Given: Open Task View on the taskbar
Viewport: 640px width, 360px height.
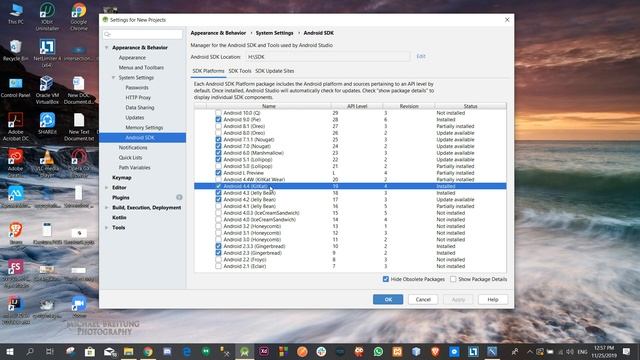Looking at the screenshot, I should pyautogui.click(x=49, y=351).
